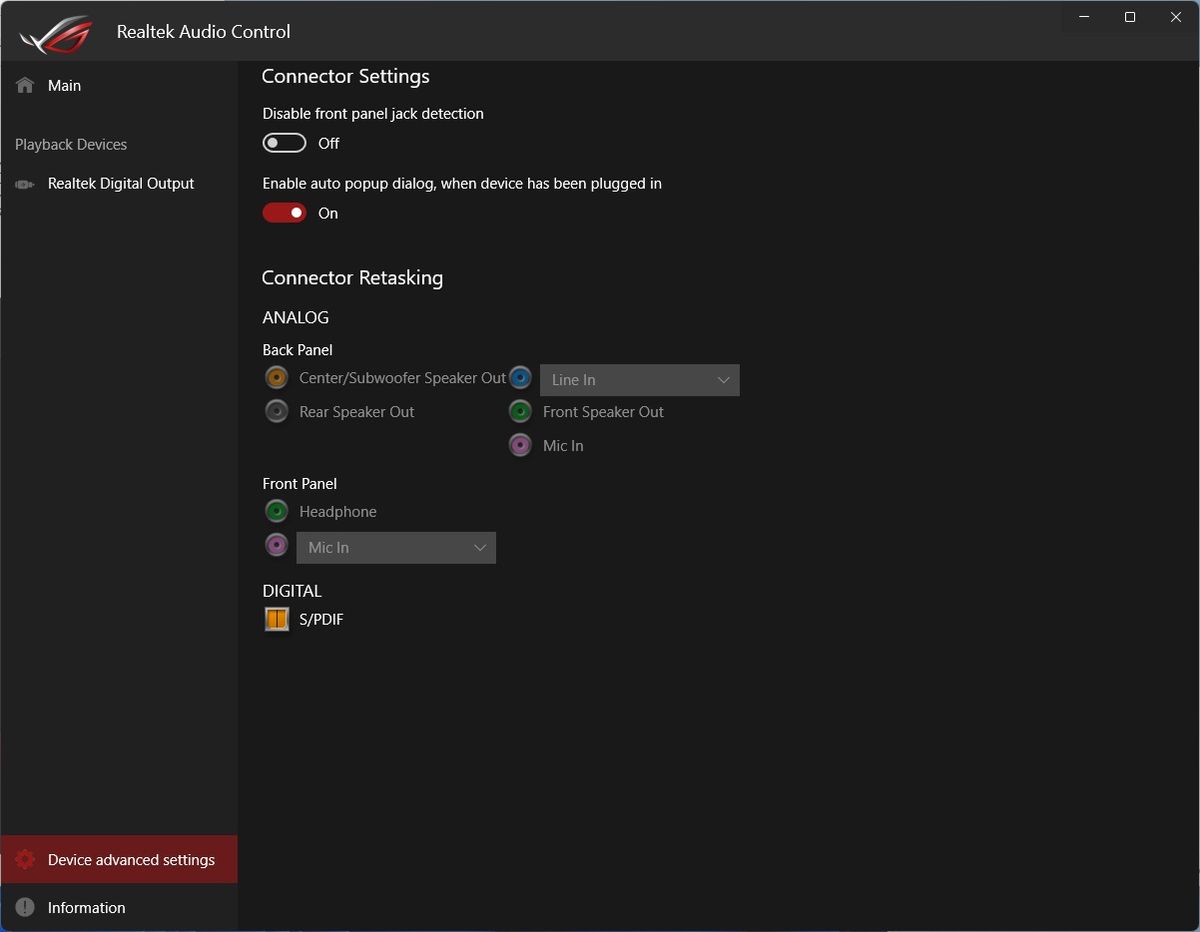
Task: Click the Realtek Digital Output device icon
Action: pos(25,184)
